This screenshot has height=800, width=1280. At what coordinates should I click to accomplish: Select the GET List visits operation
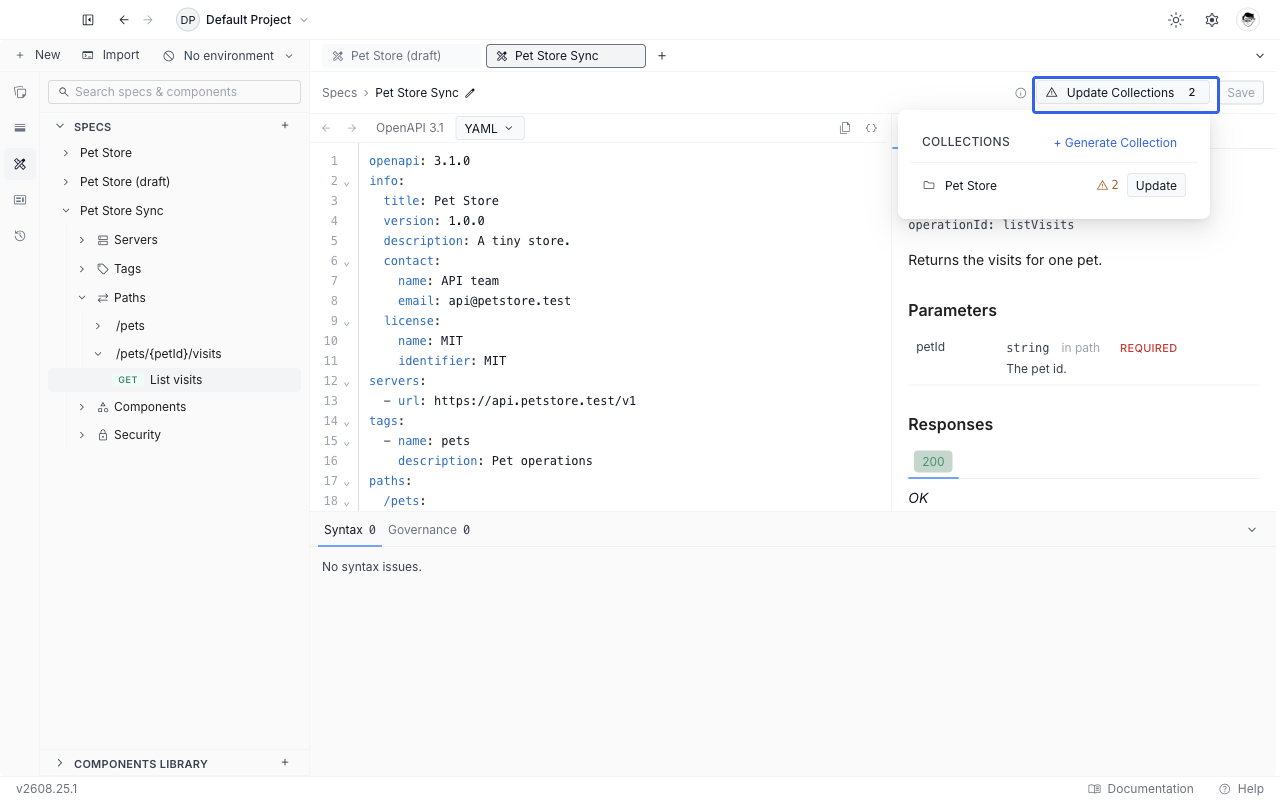click(x=174, y=380)
